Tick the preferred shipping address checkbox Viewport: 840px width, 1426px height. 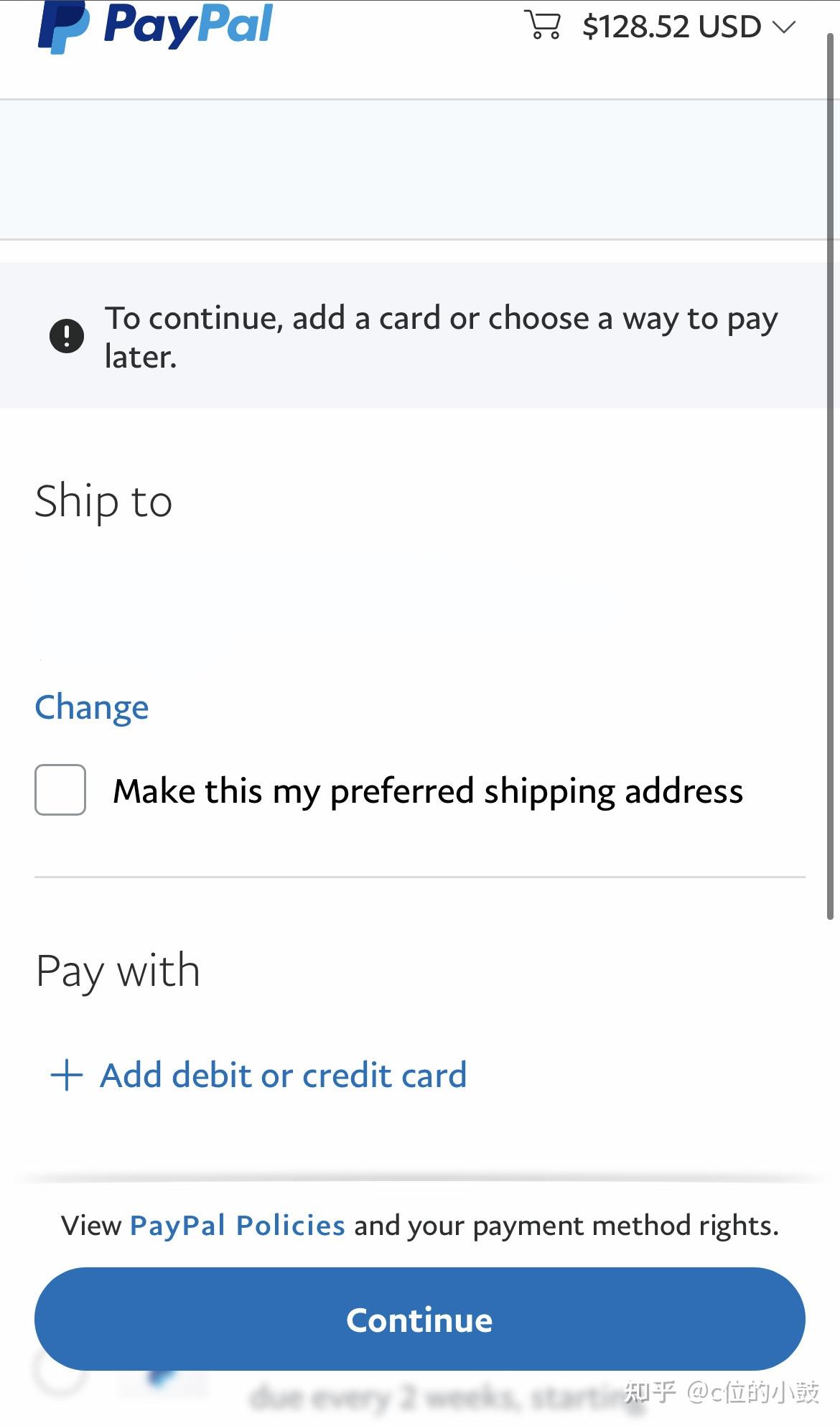(x=60, y=790)
